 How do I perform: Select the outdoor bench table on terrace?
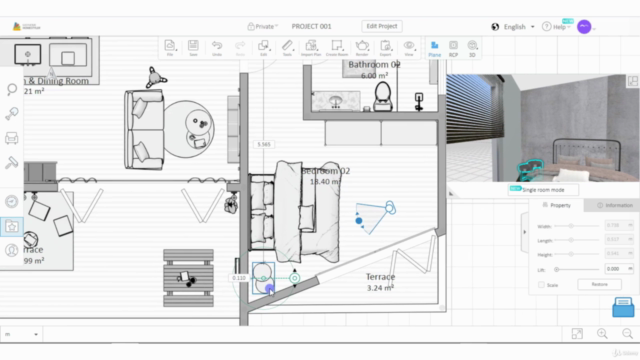[x=188, y=278]
